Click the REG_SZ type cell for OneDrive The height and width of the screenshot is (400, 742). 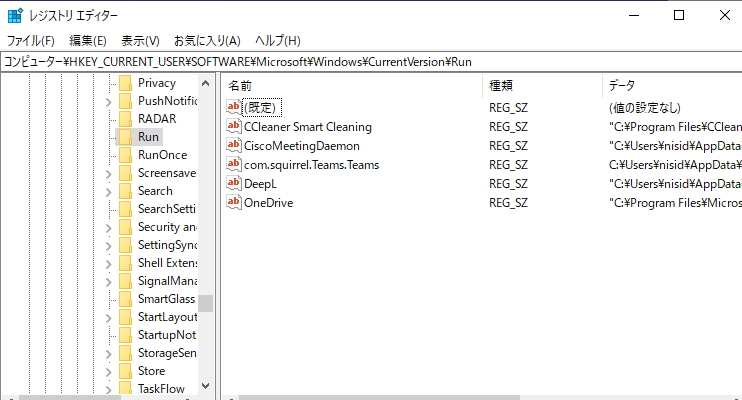508,203
